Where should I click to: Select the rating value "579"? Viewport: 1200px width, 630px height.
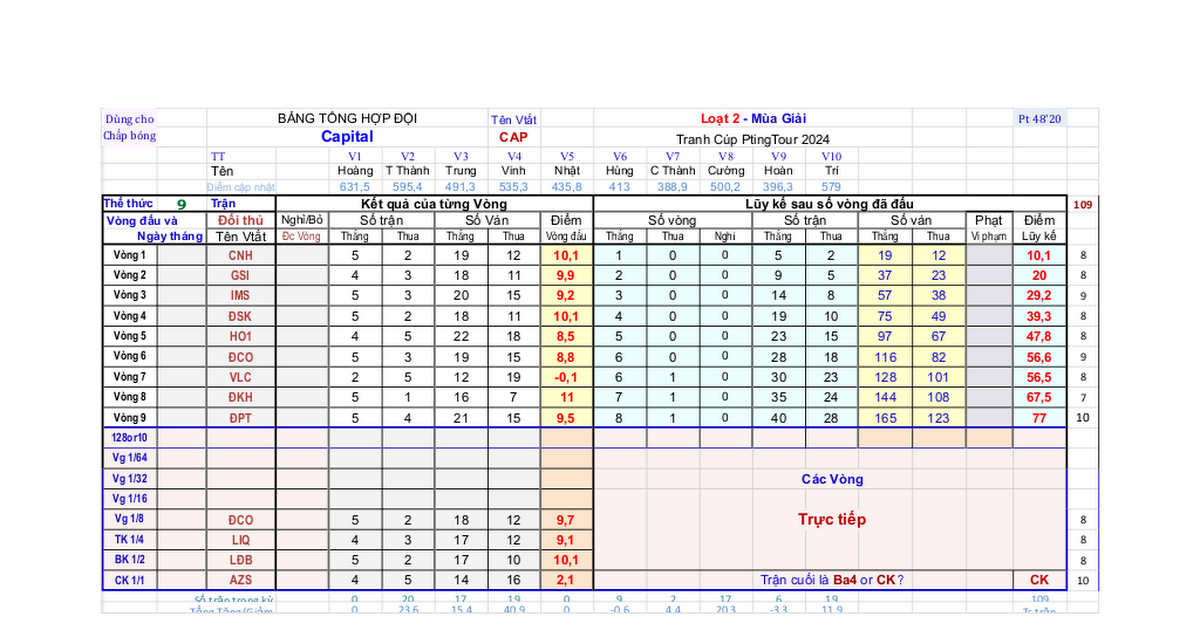pyautogui.click(x=832, y=187)
